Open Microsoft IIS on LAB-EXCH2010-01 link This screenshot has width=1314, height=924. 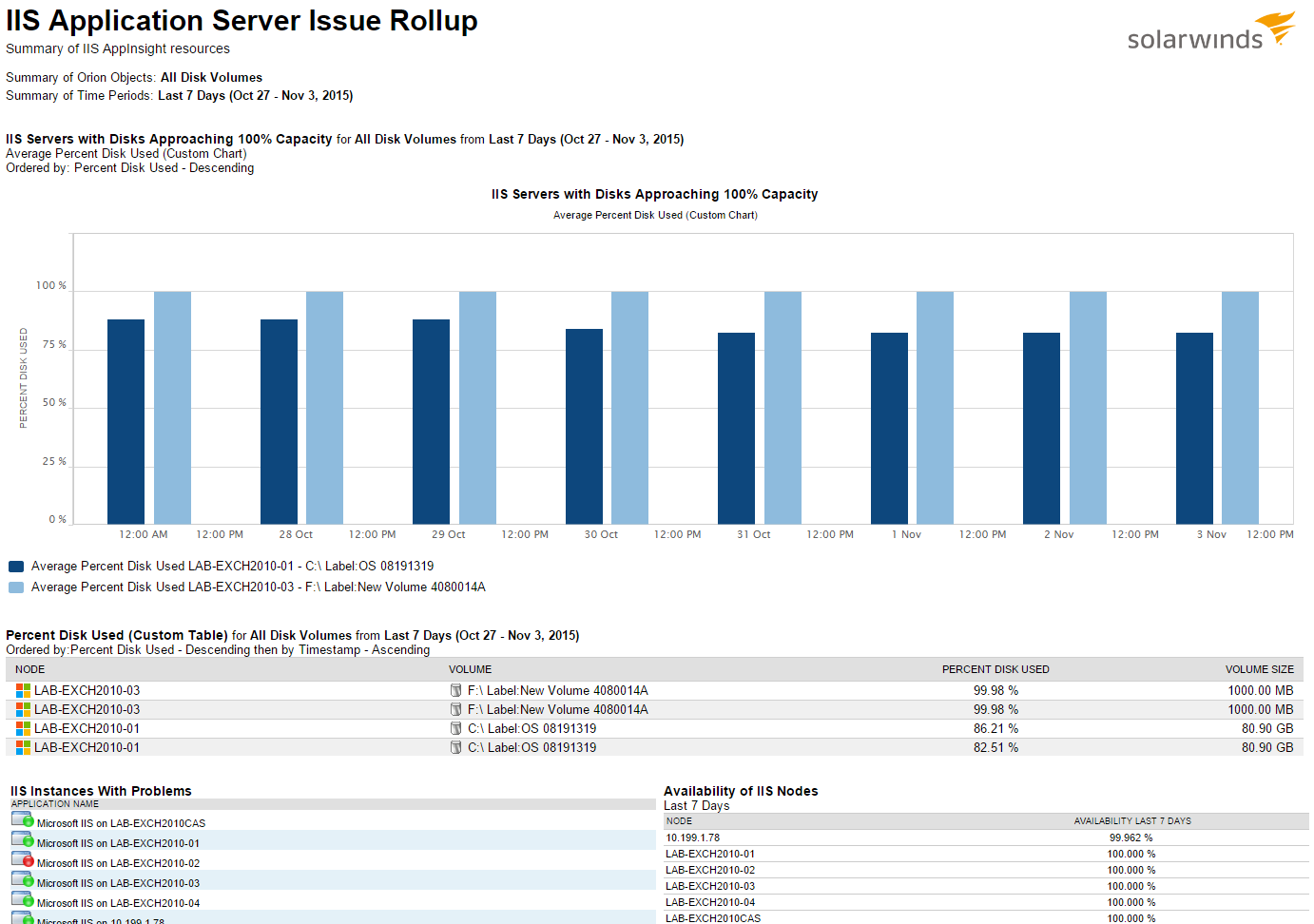118,843
